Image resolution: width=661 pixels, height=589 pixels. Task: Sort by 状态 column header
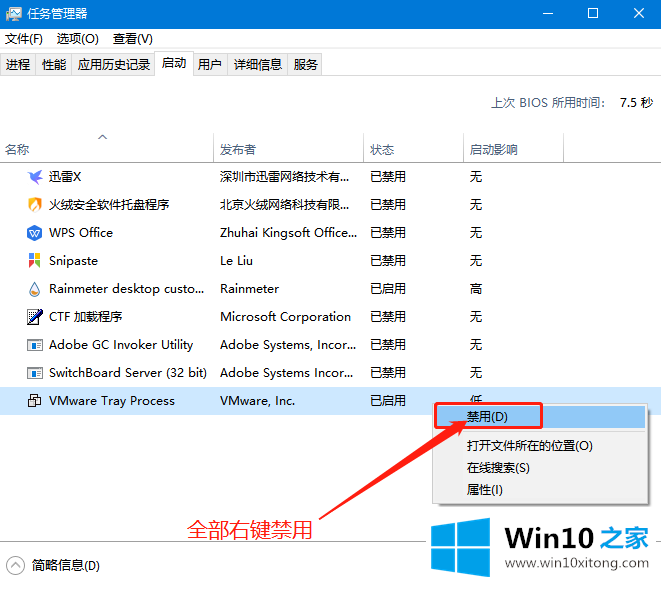pos(414,150)
